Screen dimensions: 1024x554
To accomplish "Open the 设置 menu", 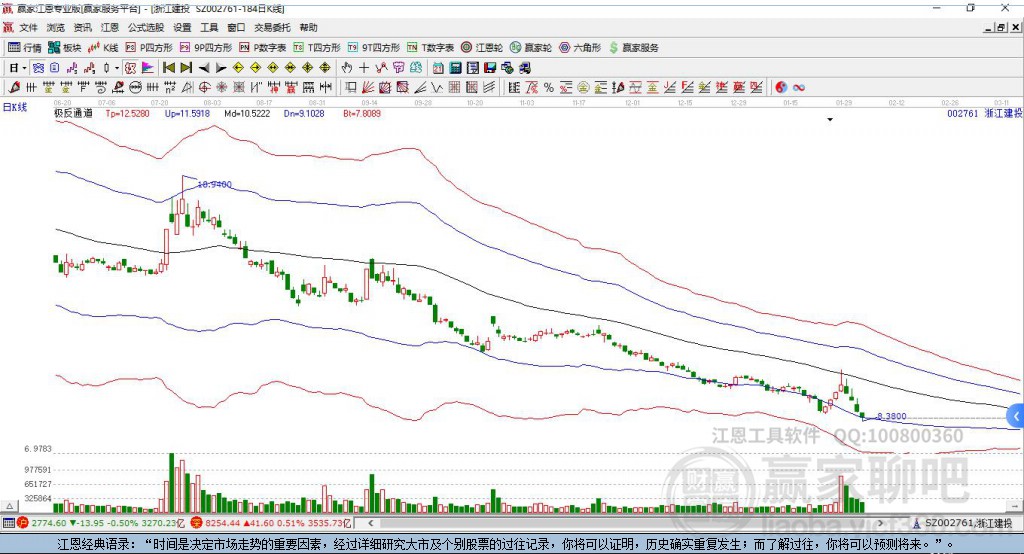I will [182, 27].
